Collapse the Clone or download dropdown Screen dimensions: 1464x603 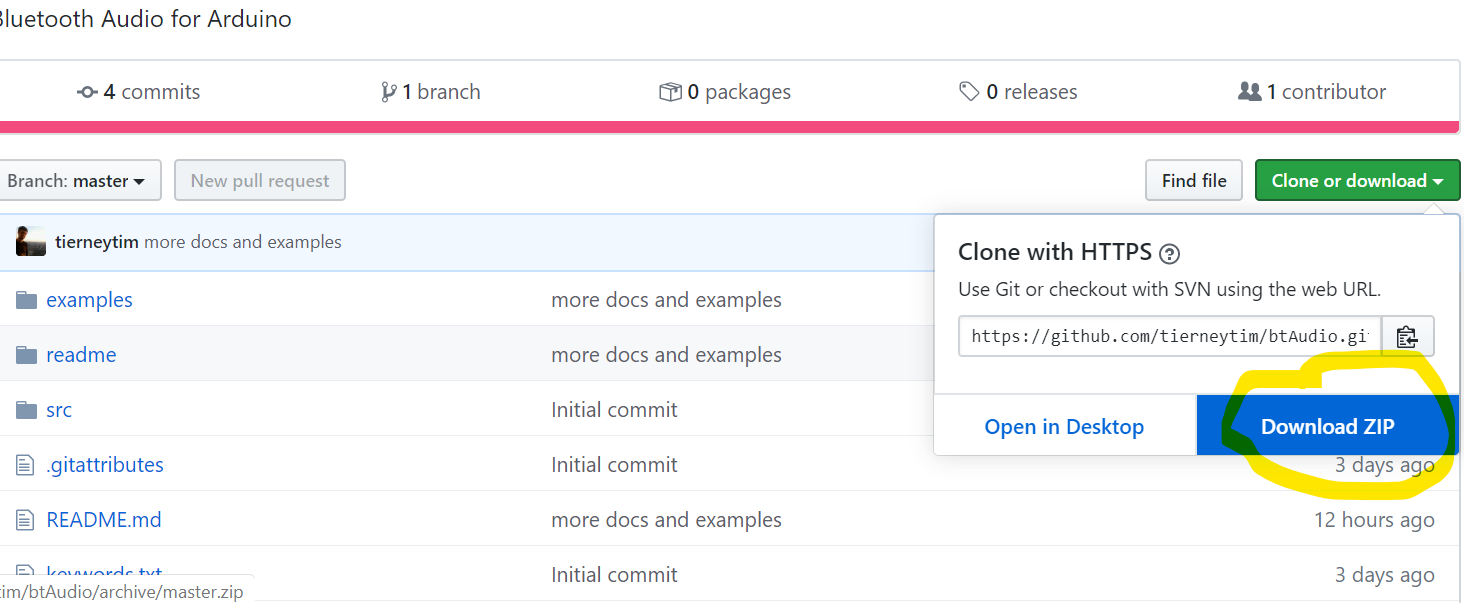1357,181
